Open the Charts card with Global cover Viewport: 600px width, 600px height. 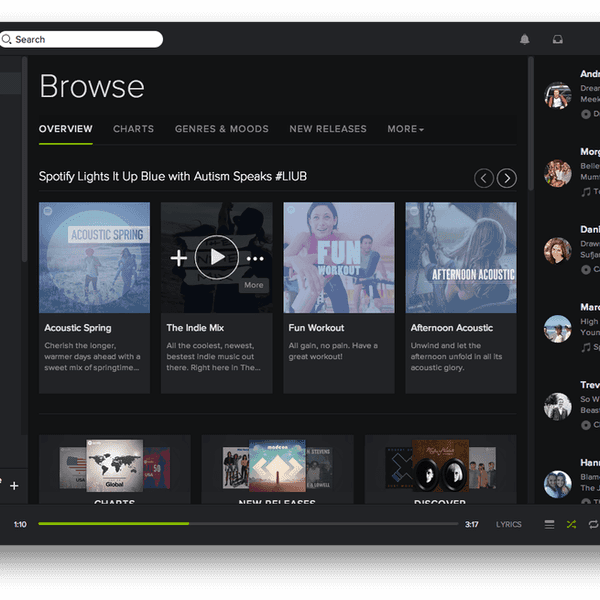(115, 469)
